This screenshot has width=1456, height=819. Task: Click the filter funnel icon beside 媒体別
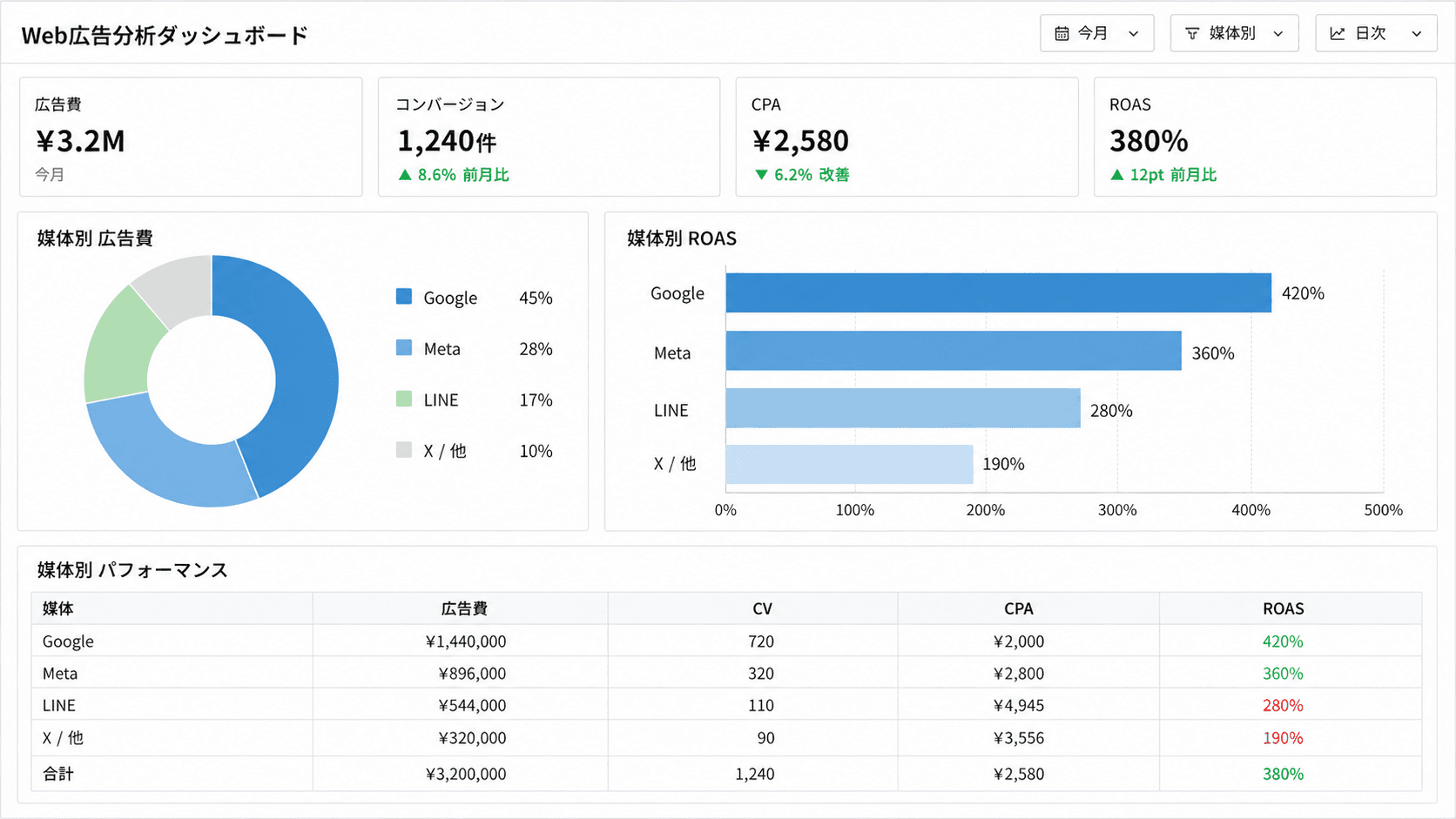coord(1192,34)
